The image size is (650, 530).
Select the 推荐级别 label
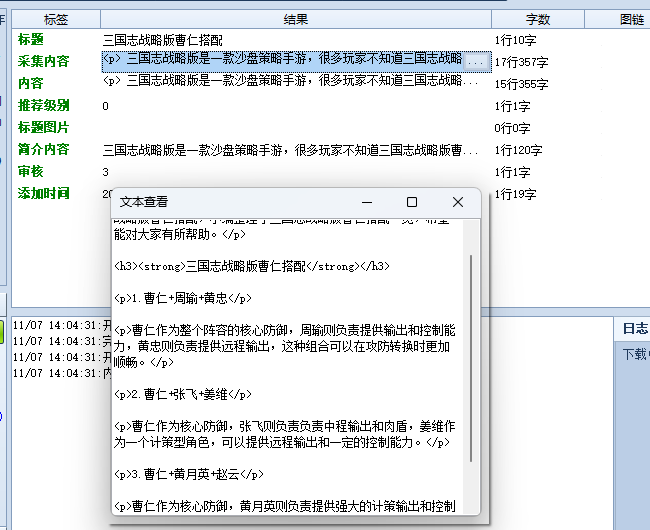[43, 105]
